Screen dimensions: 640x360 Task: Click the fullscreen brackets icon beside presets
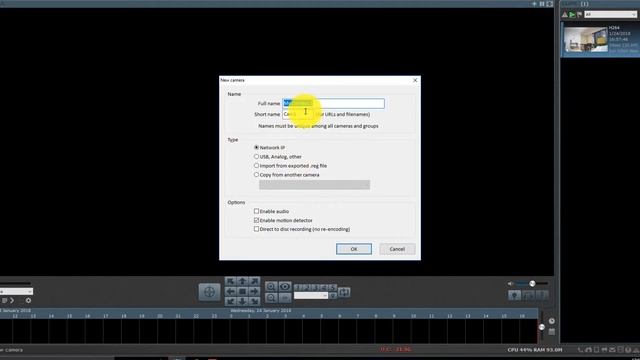click(344, 292)
